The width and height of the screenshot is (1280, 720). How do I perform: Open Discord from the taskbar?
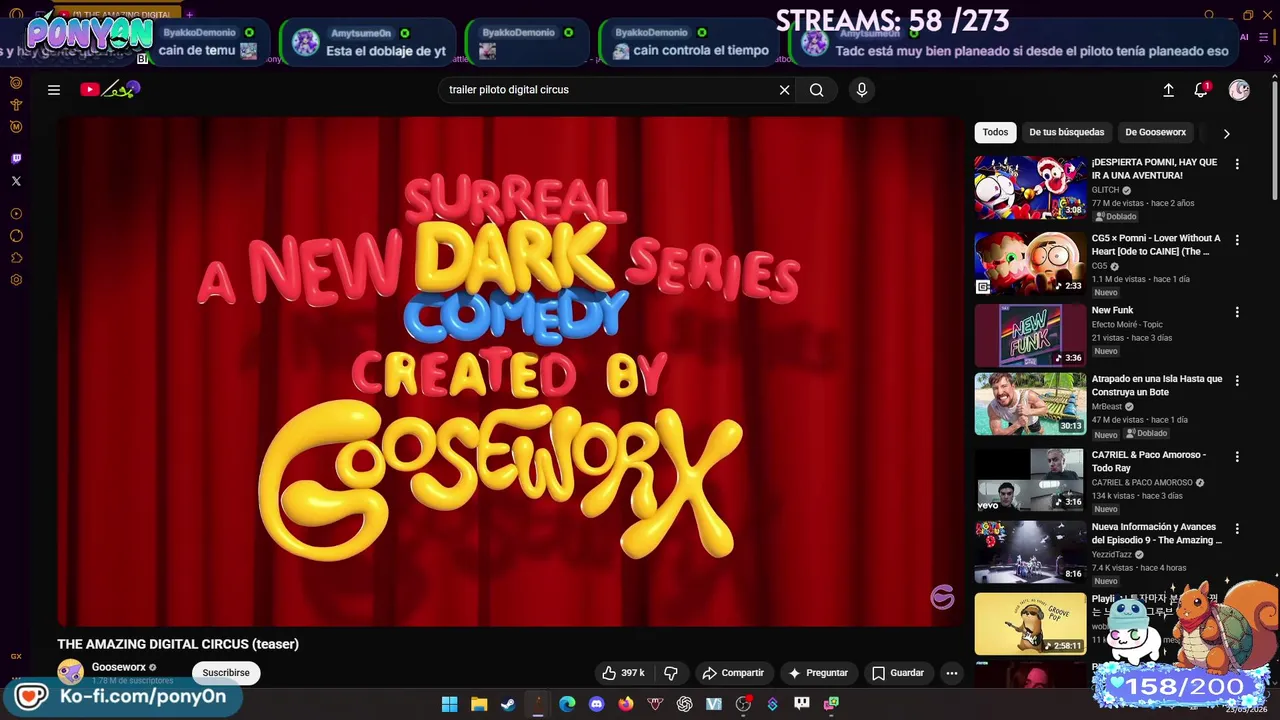coord(597,704)
